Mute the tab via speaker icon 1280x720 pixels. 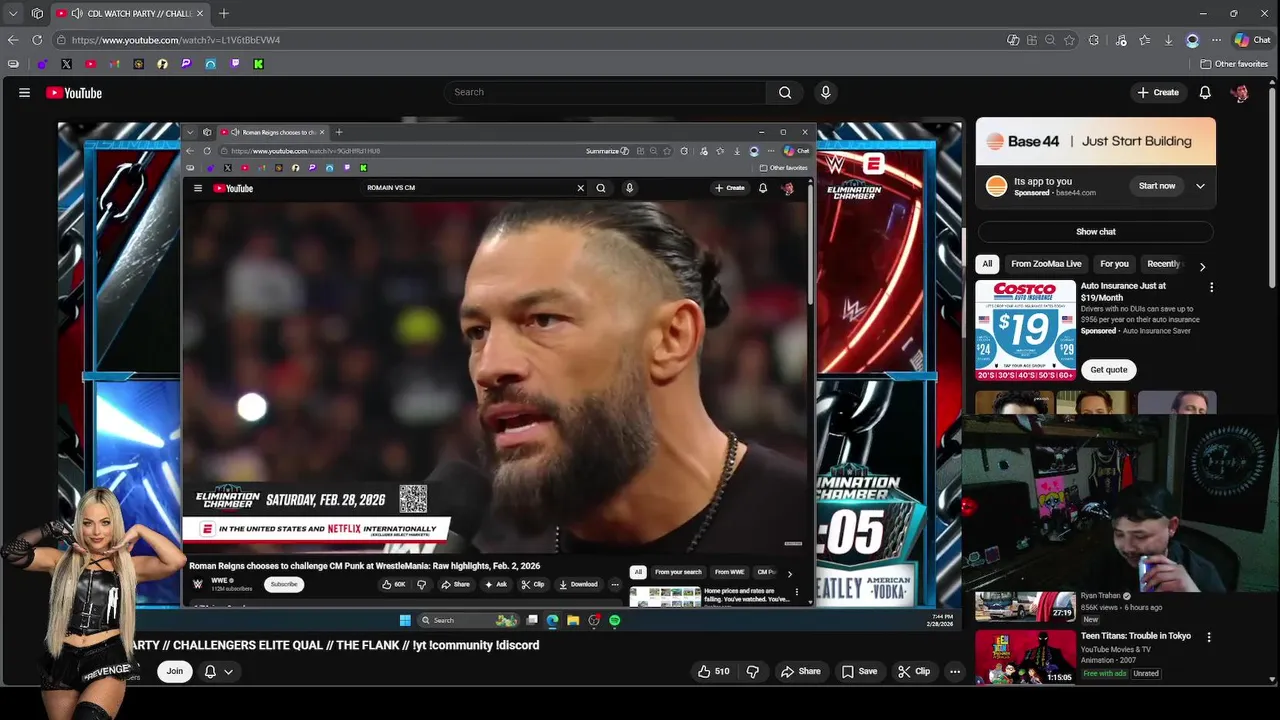(x=77, y=14)
